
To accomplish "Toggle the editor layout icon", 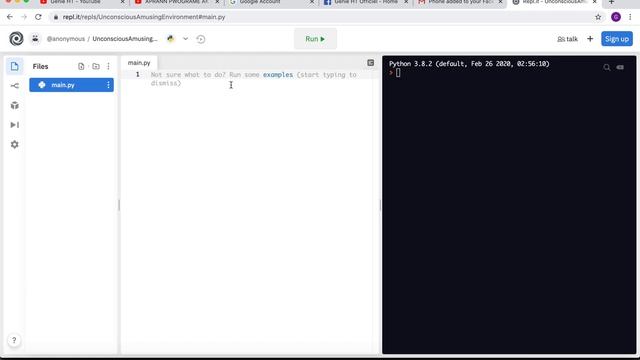I will coord(370,63).
